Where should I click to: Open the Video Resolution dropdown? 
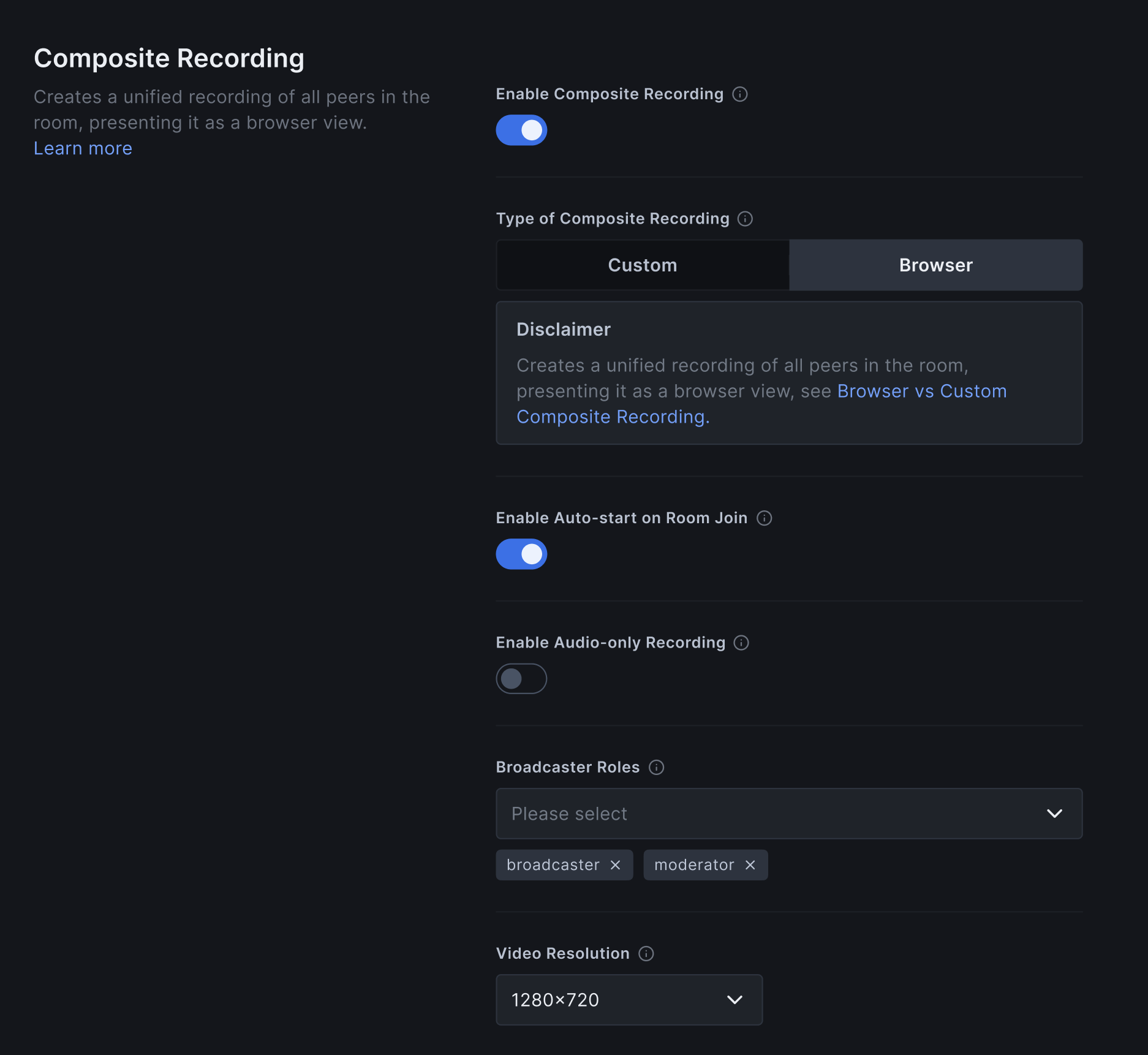(x=629, y=1000)
